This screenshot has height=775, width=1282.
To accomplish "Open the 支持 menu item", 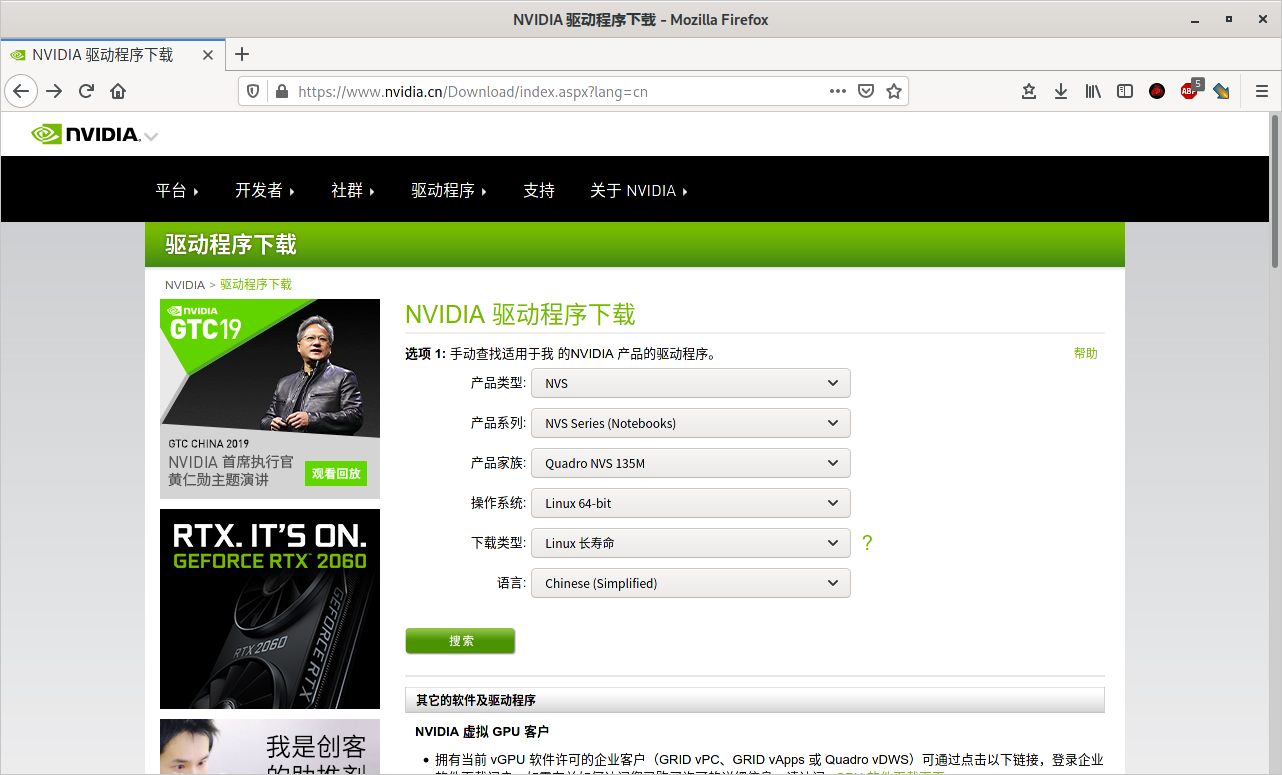I will pos(539,190).
